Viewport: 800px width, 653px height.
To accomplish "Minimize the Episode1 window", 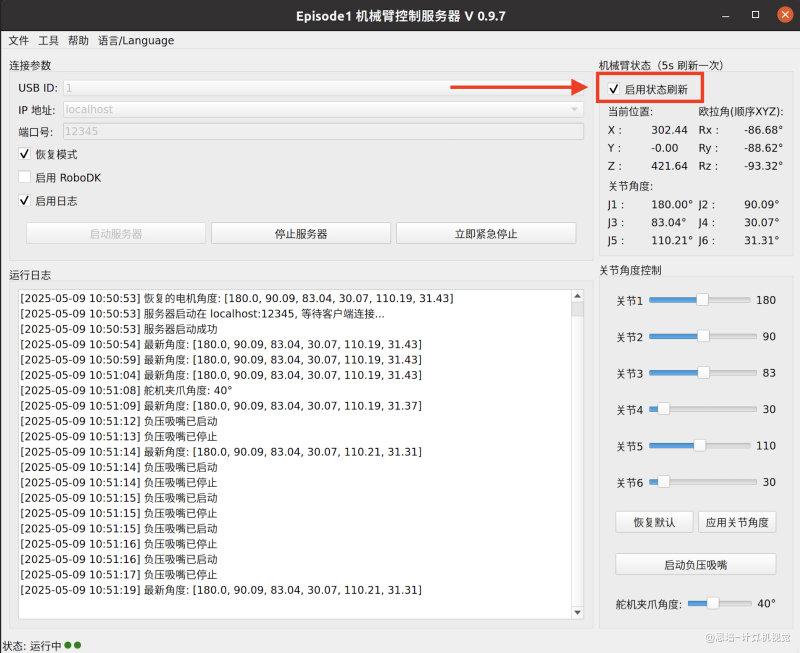I will pyautogui.click(x=726, y=15).
